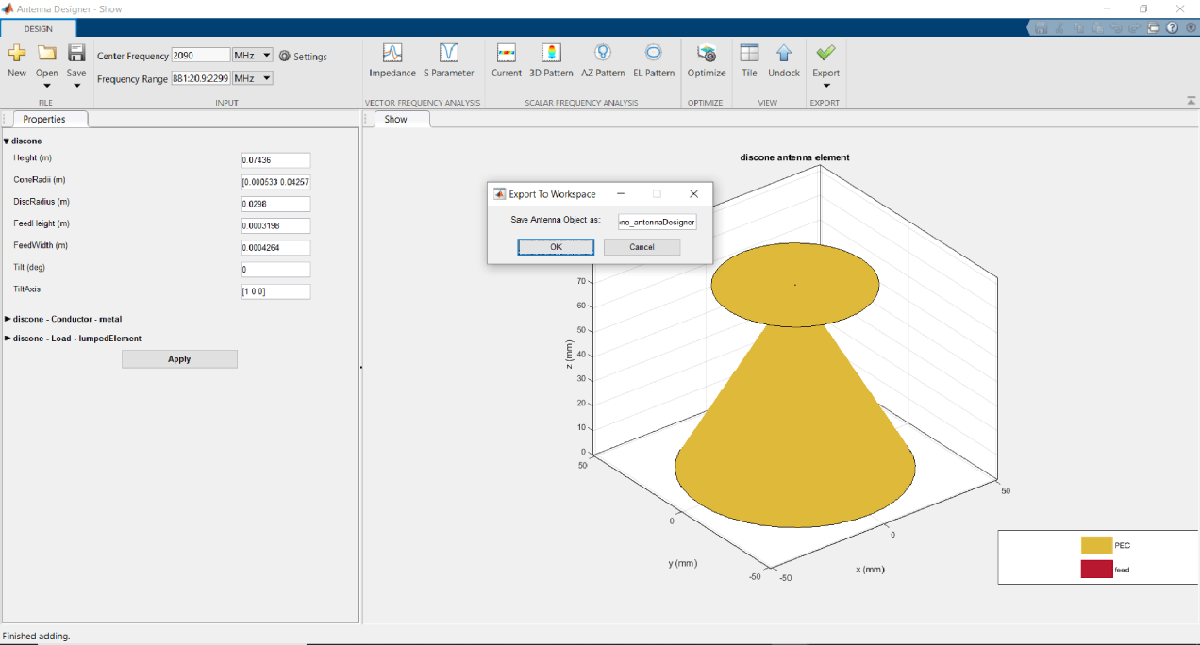This screenshot has width=1200, height=645.
Task: Select the Properties panel tab
Action: click(x=45, y=119)
